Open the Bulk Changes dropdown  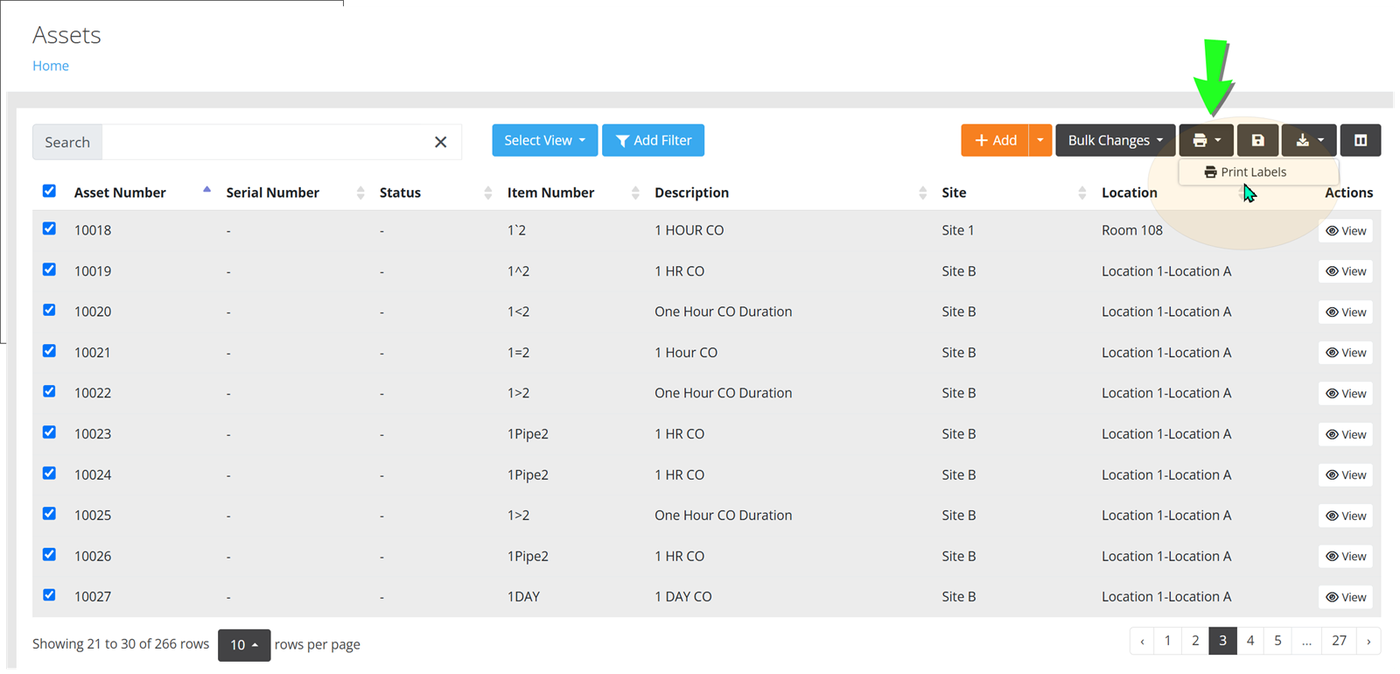coord(1116,140)
